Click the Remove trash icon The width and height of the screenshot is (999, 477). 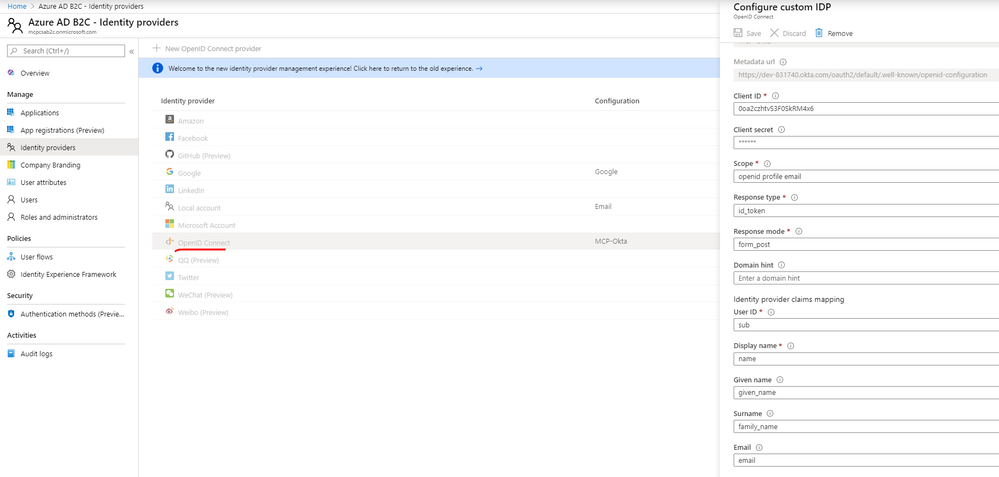tap(819, 33)
